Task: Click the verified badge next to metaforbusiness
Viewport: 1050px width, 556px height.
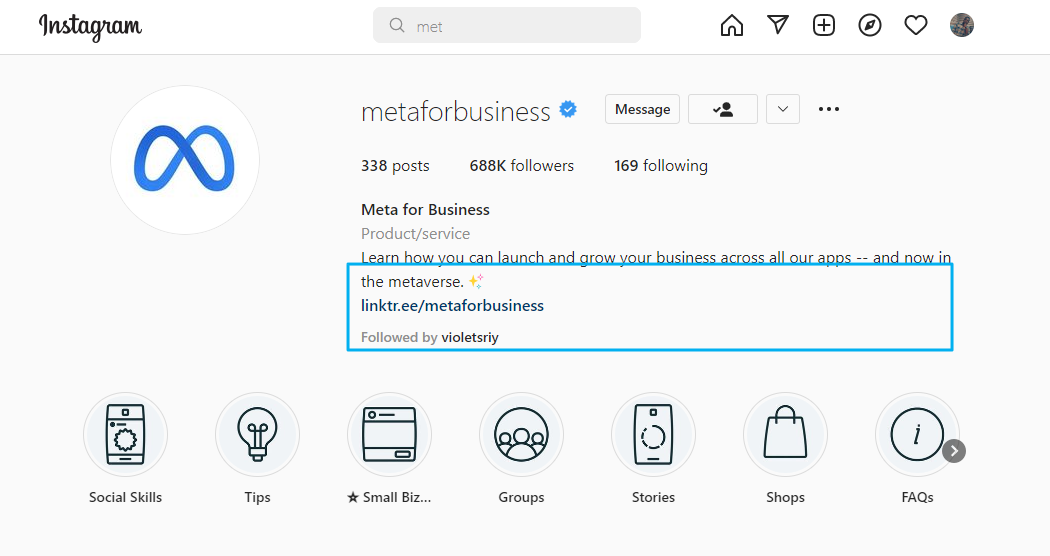Action: click(569, 109)
